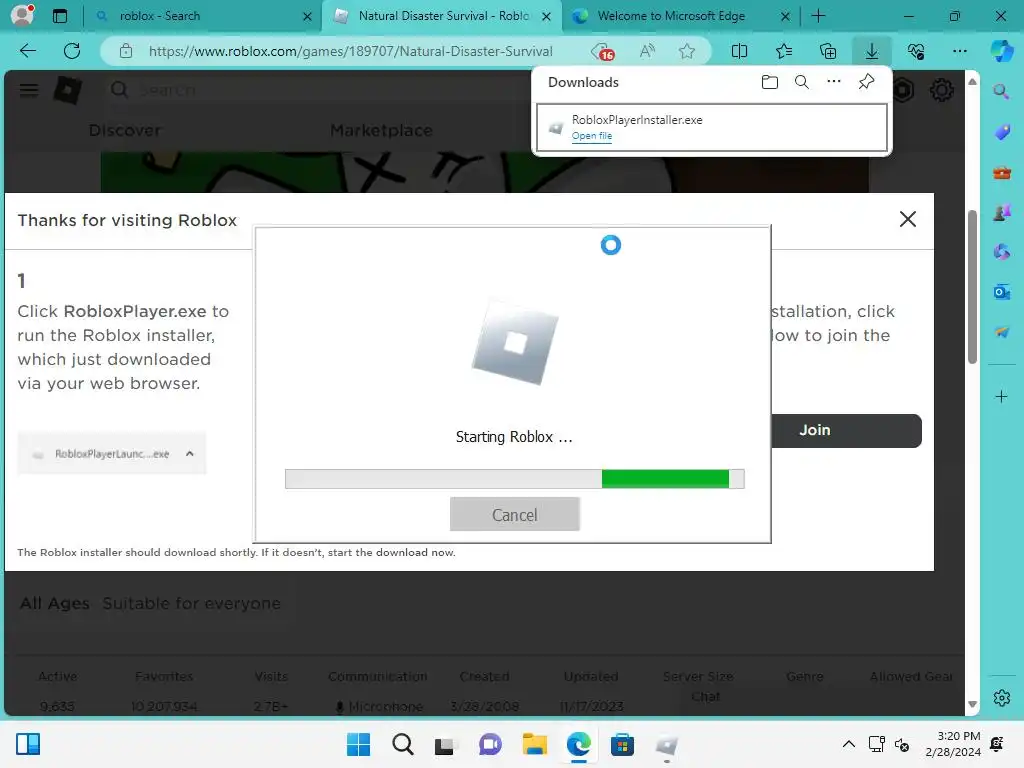Open Browser essentials heart icon
1024x768 pixels.
point(916,51)
